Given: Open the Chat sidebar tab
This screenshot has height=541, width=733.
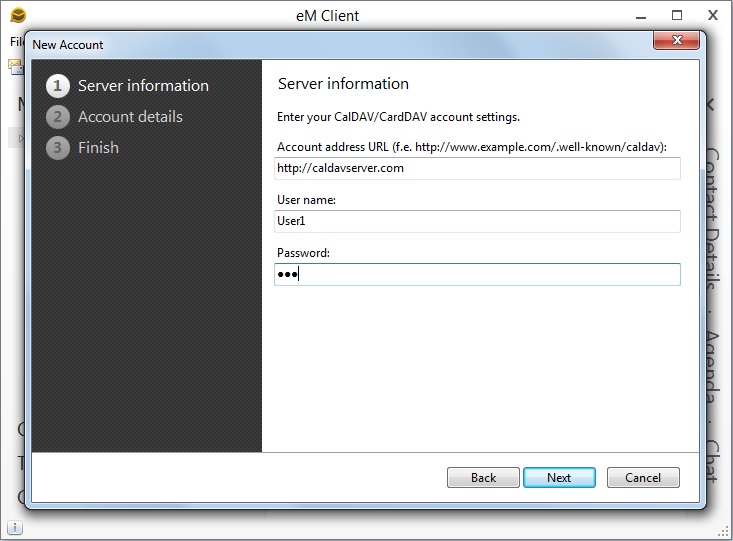Looking at the screenshot, I should pyautogui.click(x=712, y=461).
